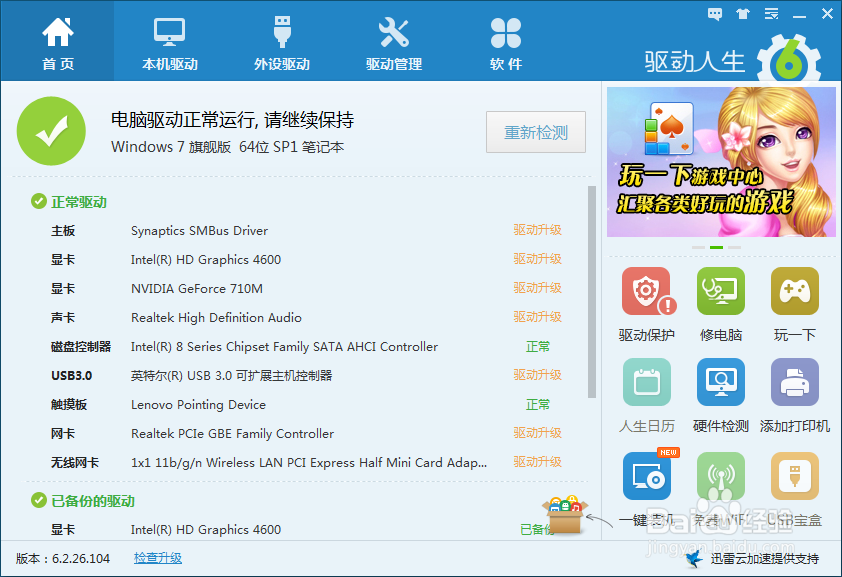Click the software box icon near the list bottom

(x=565, y=515)
